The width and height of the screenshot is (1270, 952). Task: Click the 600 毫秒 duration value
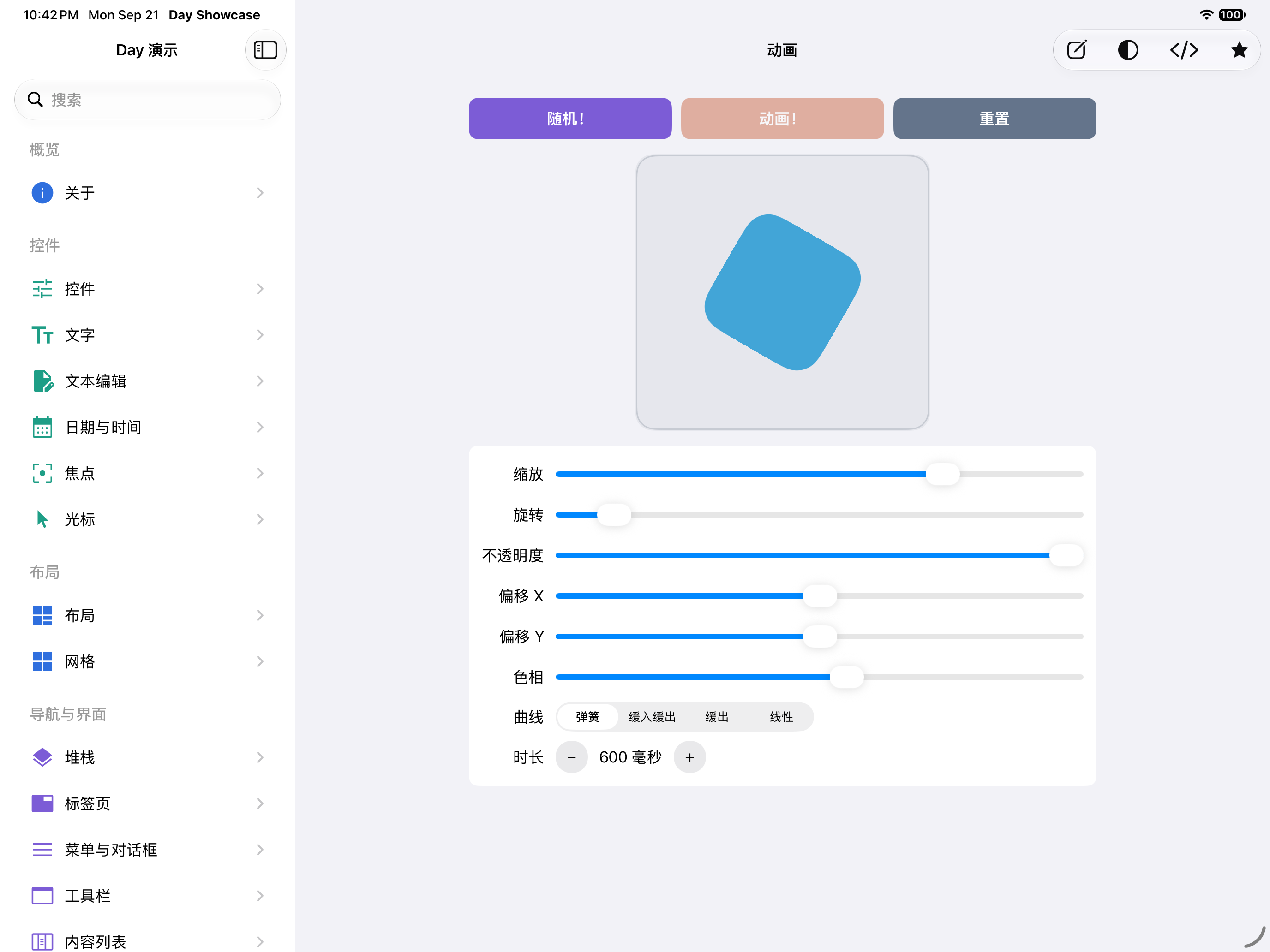point(630,757)
